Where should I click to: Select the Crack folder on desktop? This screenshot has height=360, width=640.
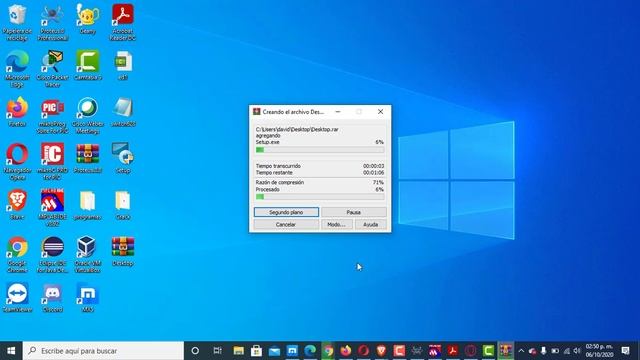click(122, 205)
